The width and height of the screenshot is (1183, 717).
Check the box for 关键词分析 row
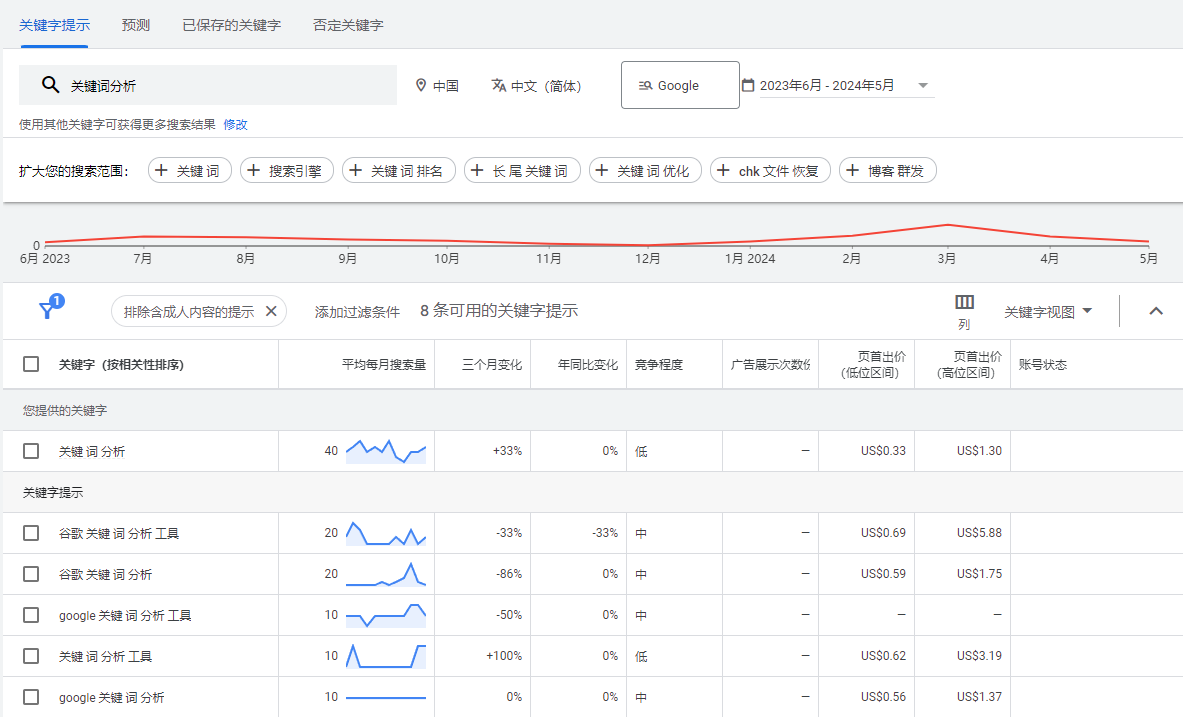coord(31,451)
